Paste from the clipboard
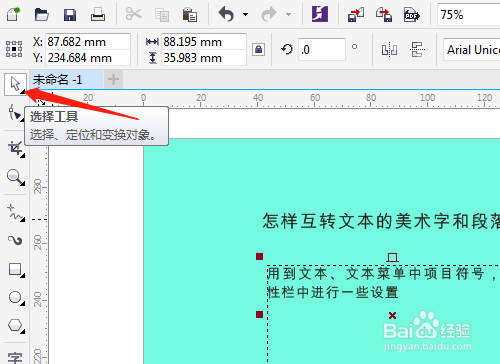 [x=190, y=15]
